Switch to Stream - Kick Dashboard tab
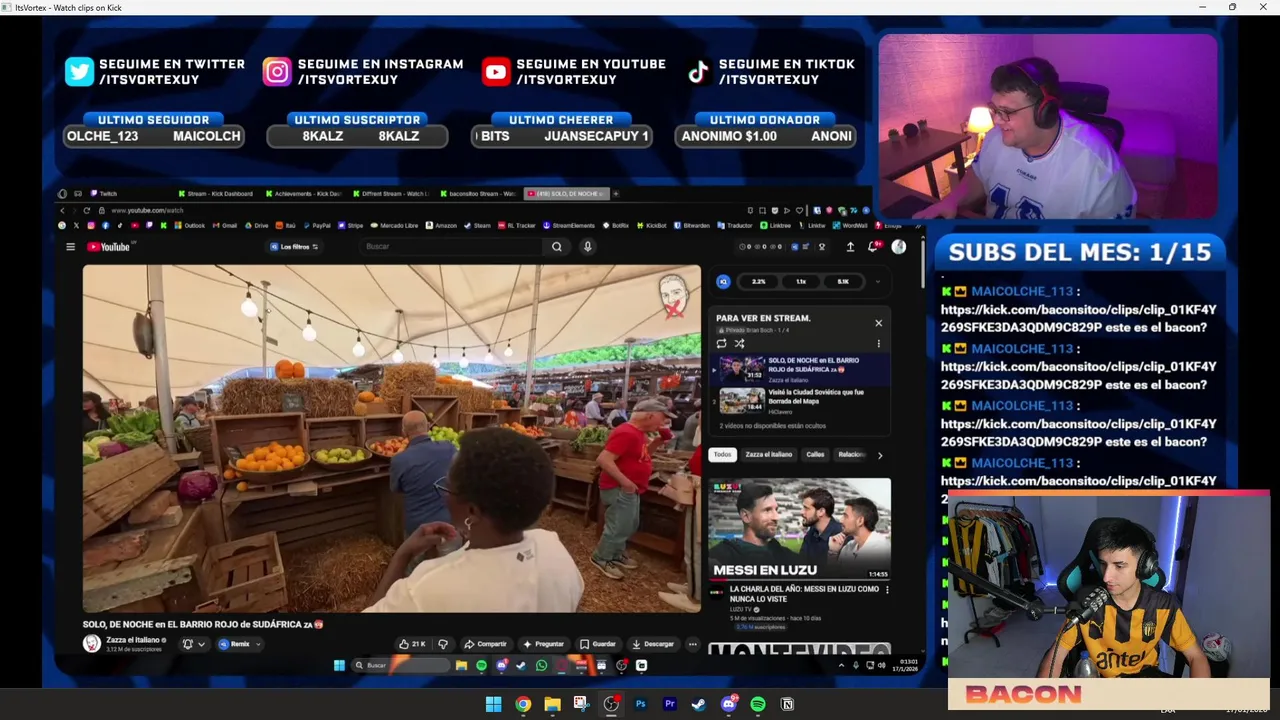 click(215, 193)
